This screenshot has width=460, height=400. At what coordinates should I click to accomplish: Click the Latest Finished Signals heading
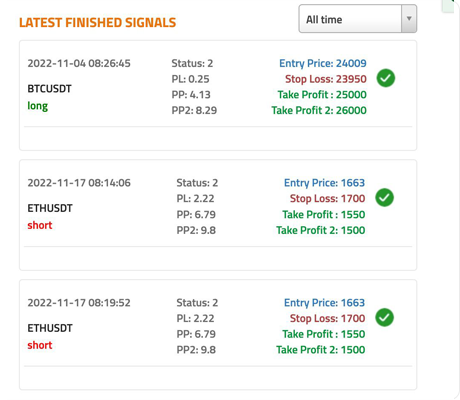(97, 23)
